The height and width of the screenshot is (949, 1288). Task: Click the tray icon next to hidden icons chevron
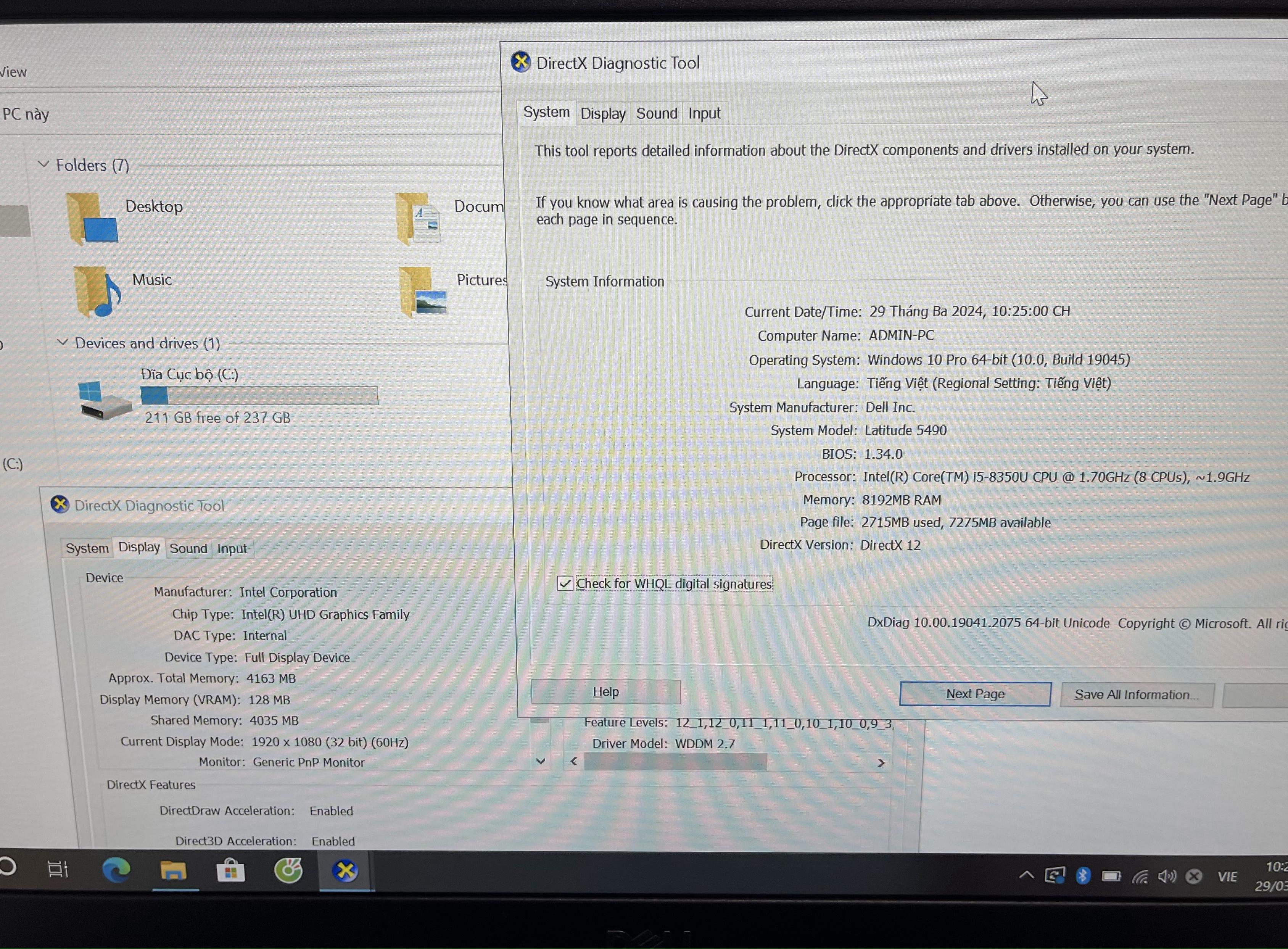(x=1054, y=875)
